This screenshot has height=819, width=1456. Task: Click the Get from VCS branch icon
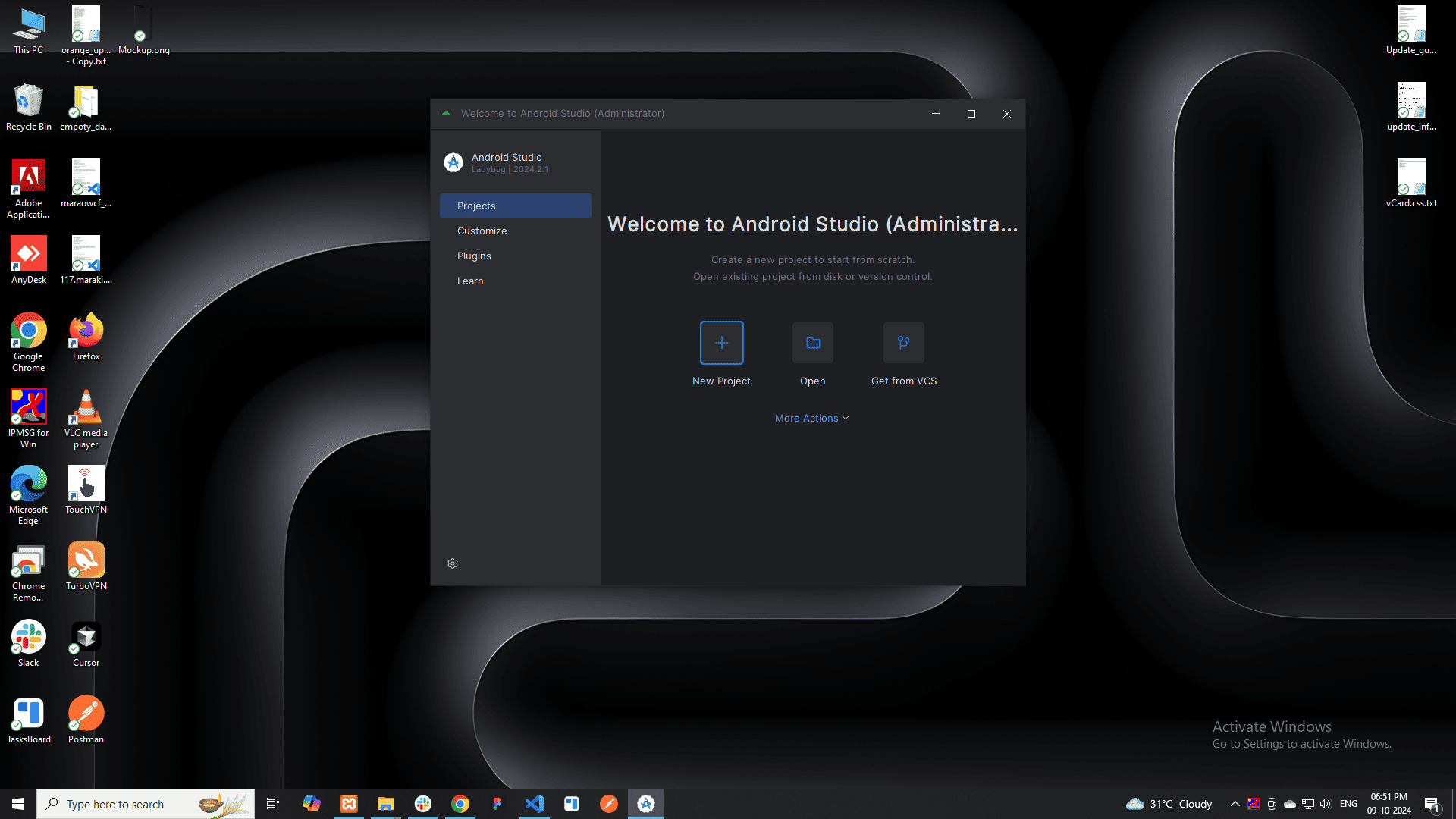903,343
